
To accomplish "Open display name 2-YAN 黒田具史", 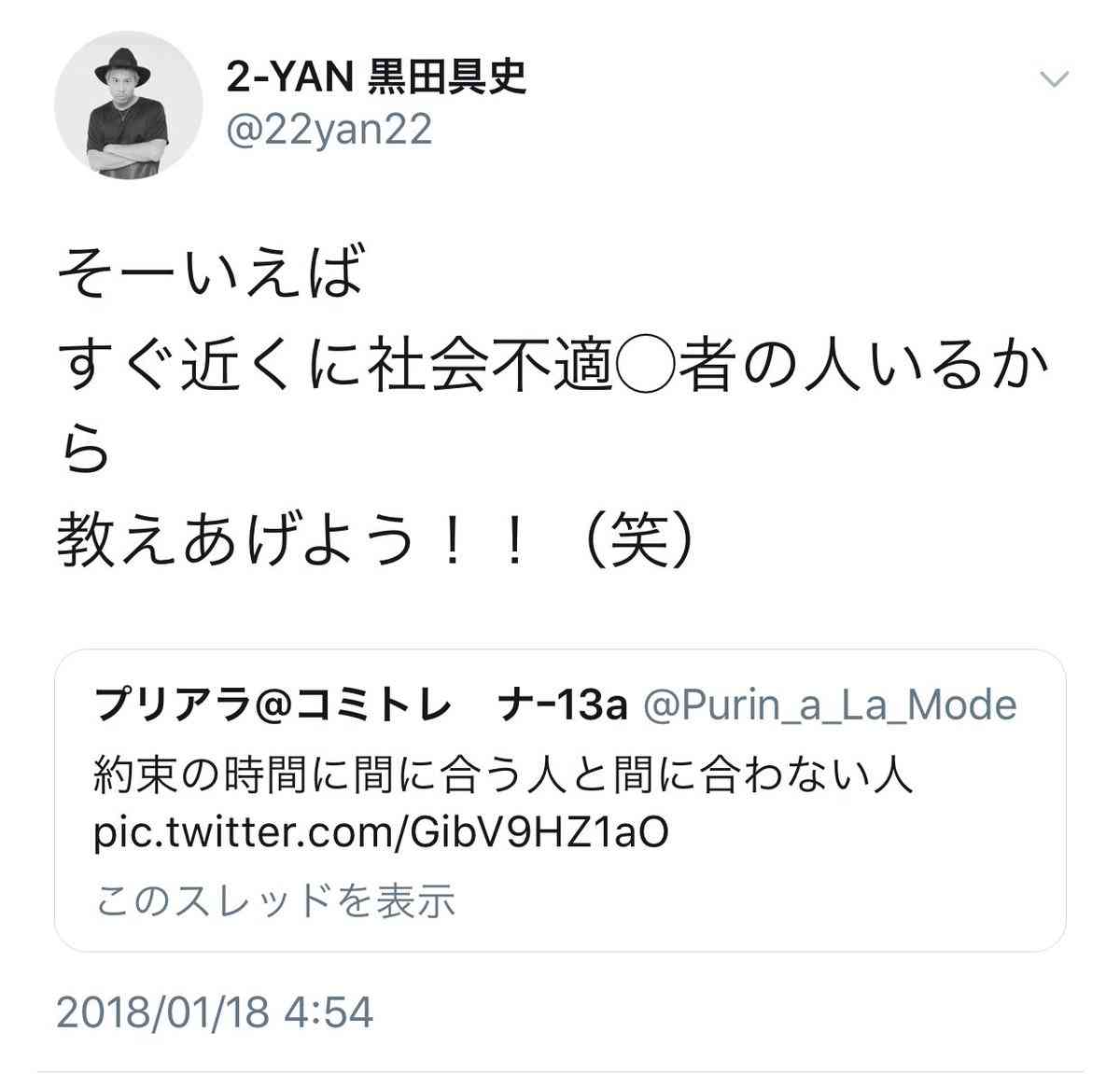I will point(376,77).
